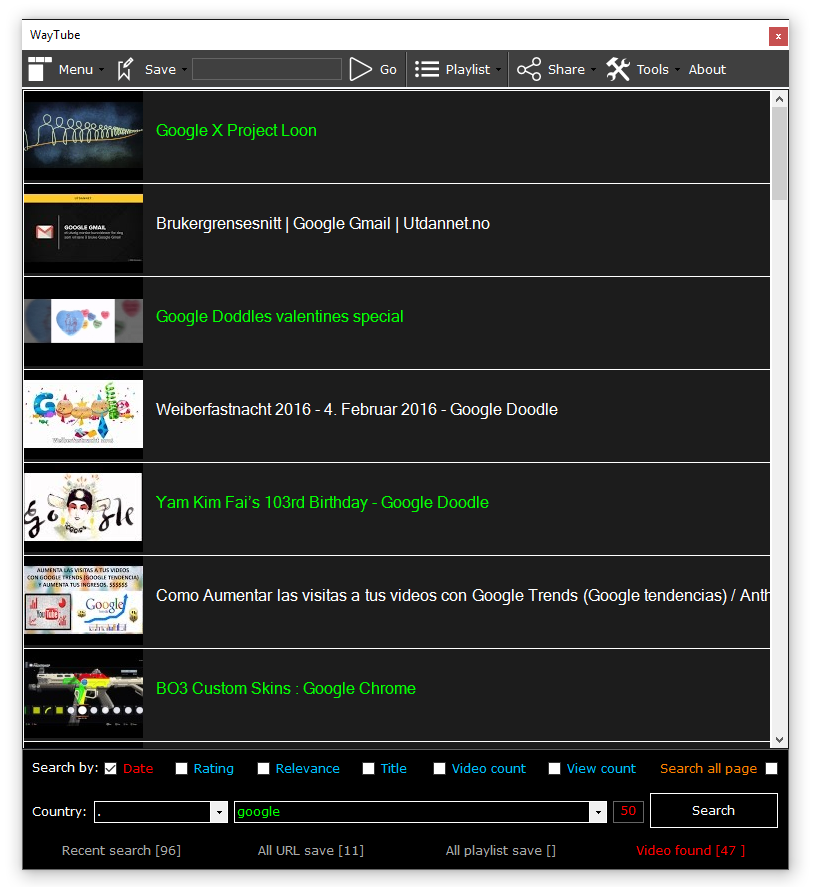Click the vertical scrollbar thumb
This screenshot has height=887, width=813.
point(780,153)
